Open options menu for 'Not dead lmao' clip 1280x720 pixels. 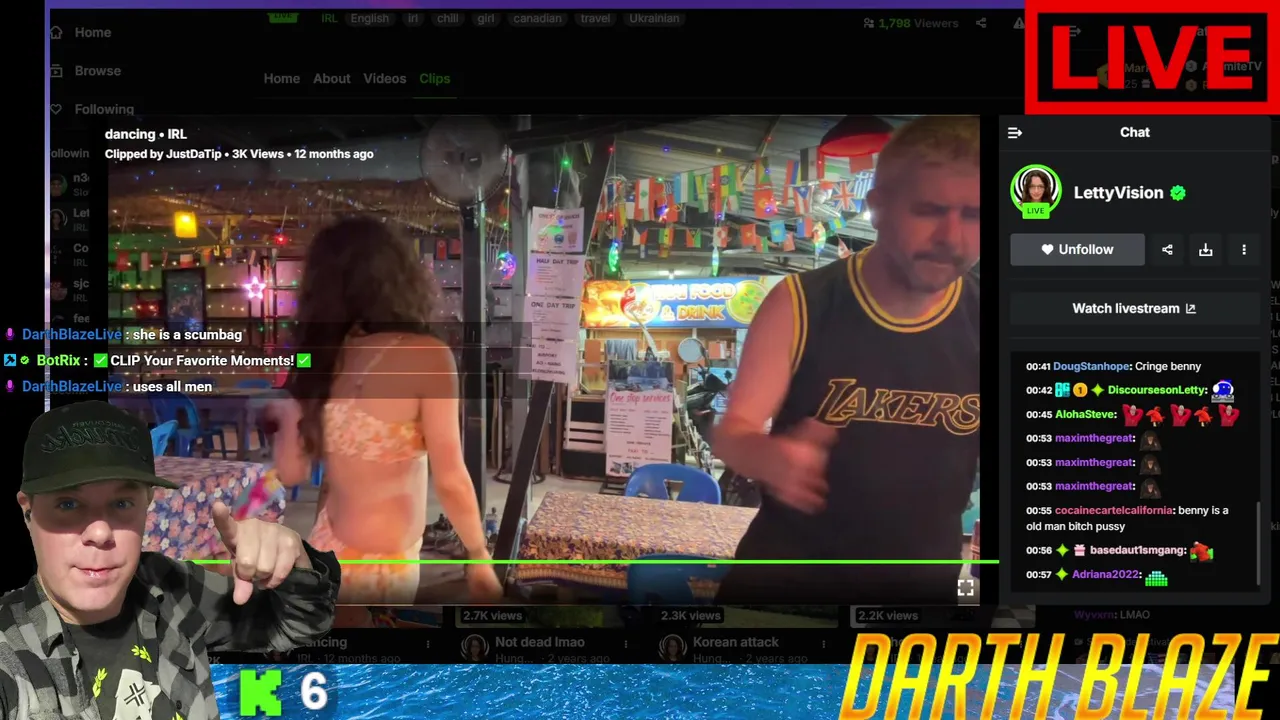click(625, 643)
